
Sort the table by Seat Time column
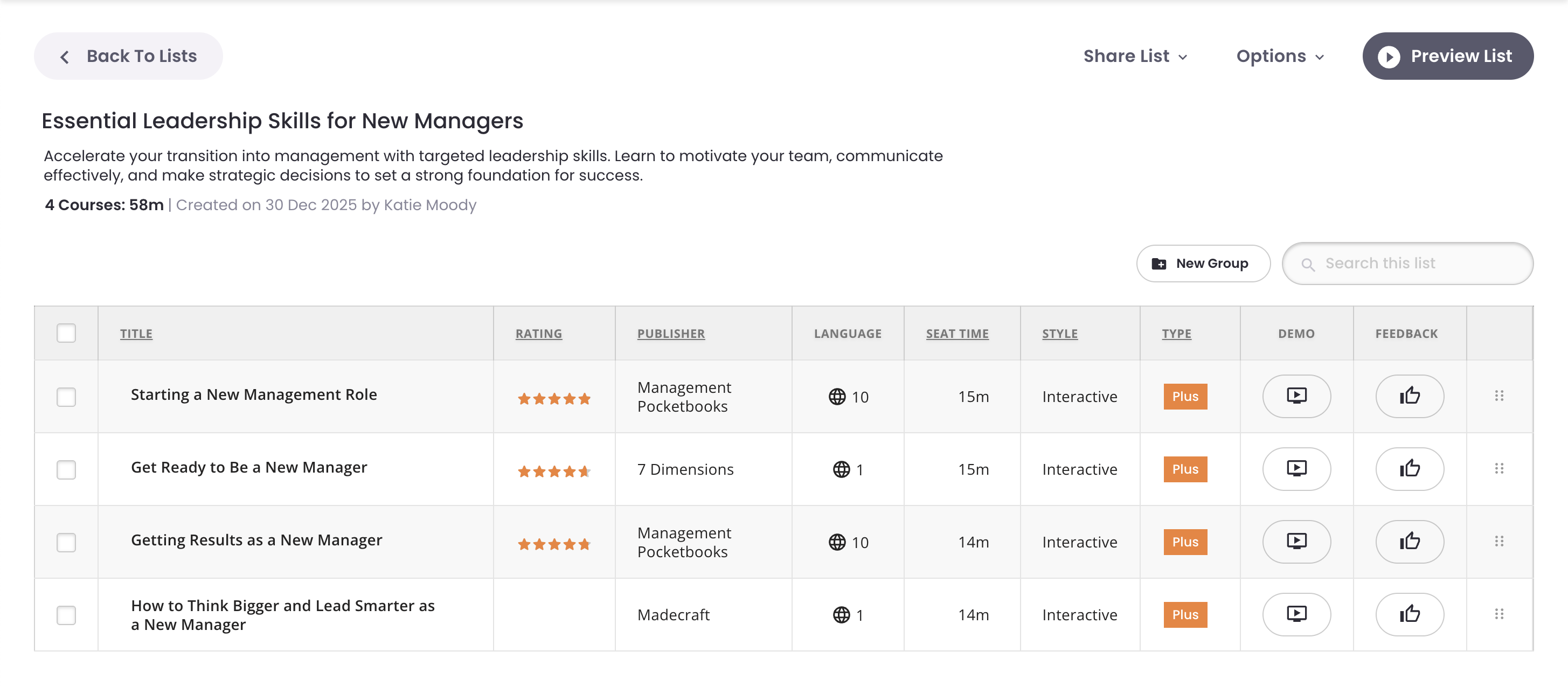957,334
